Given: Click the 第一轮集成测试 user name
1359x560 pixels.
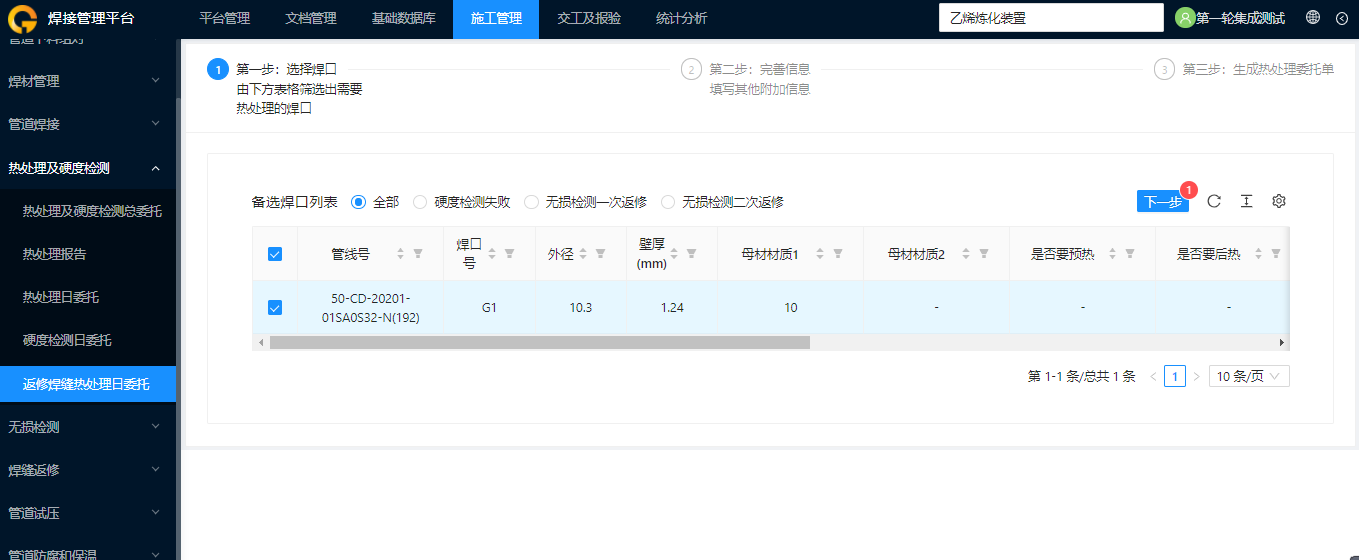Looking at the screenshot, I should pos(1240,18).
